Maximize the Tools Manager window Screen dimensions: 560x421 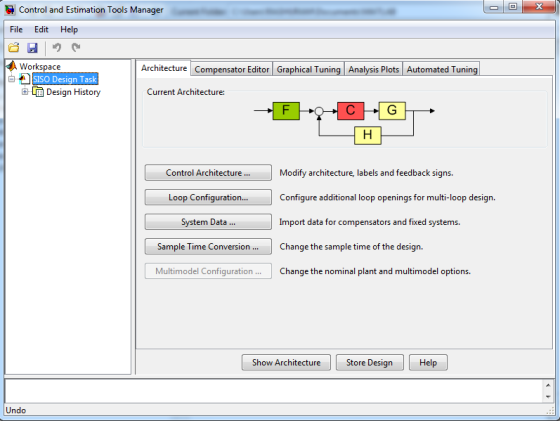[x=513, y=7]
